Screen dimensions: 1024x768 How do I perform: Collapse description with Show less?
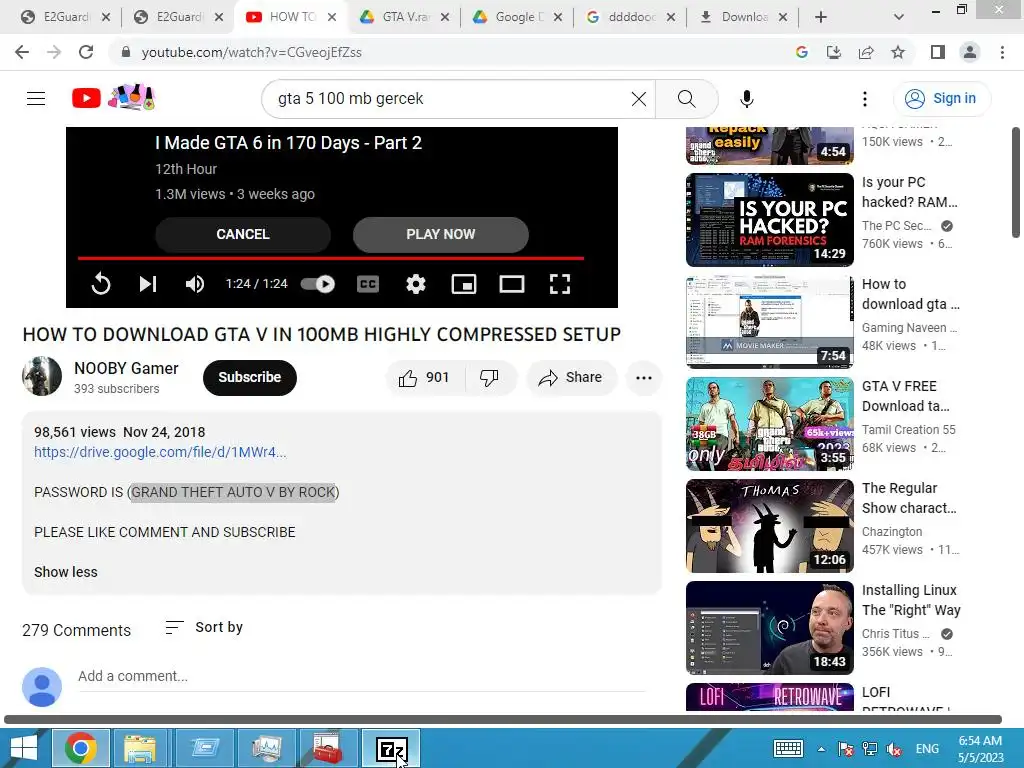[x=65, y=572]
